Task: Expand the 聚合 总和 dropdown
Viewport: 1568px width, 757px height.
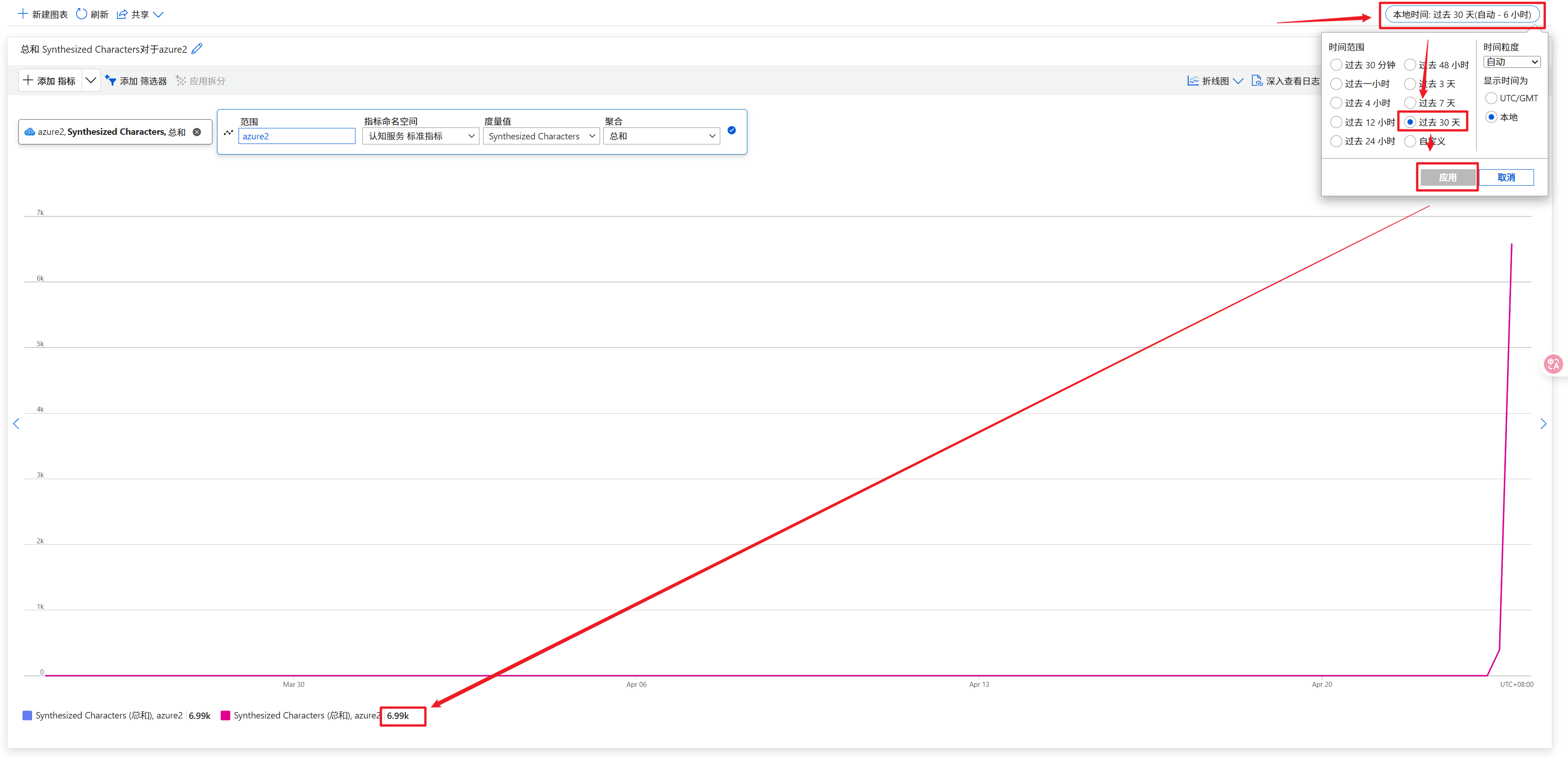Action: (x=662, y=136)
